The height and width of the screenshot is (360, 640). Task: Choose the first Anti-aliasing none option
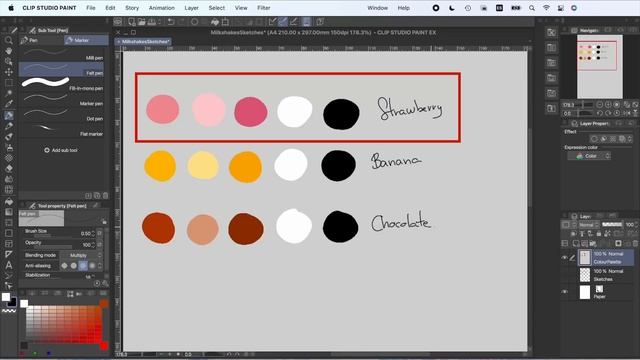[x=64, y=266]
